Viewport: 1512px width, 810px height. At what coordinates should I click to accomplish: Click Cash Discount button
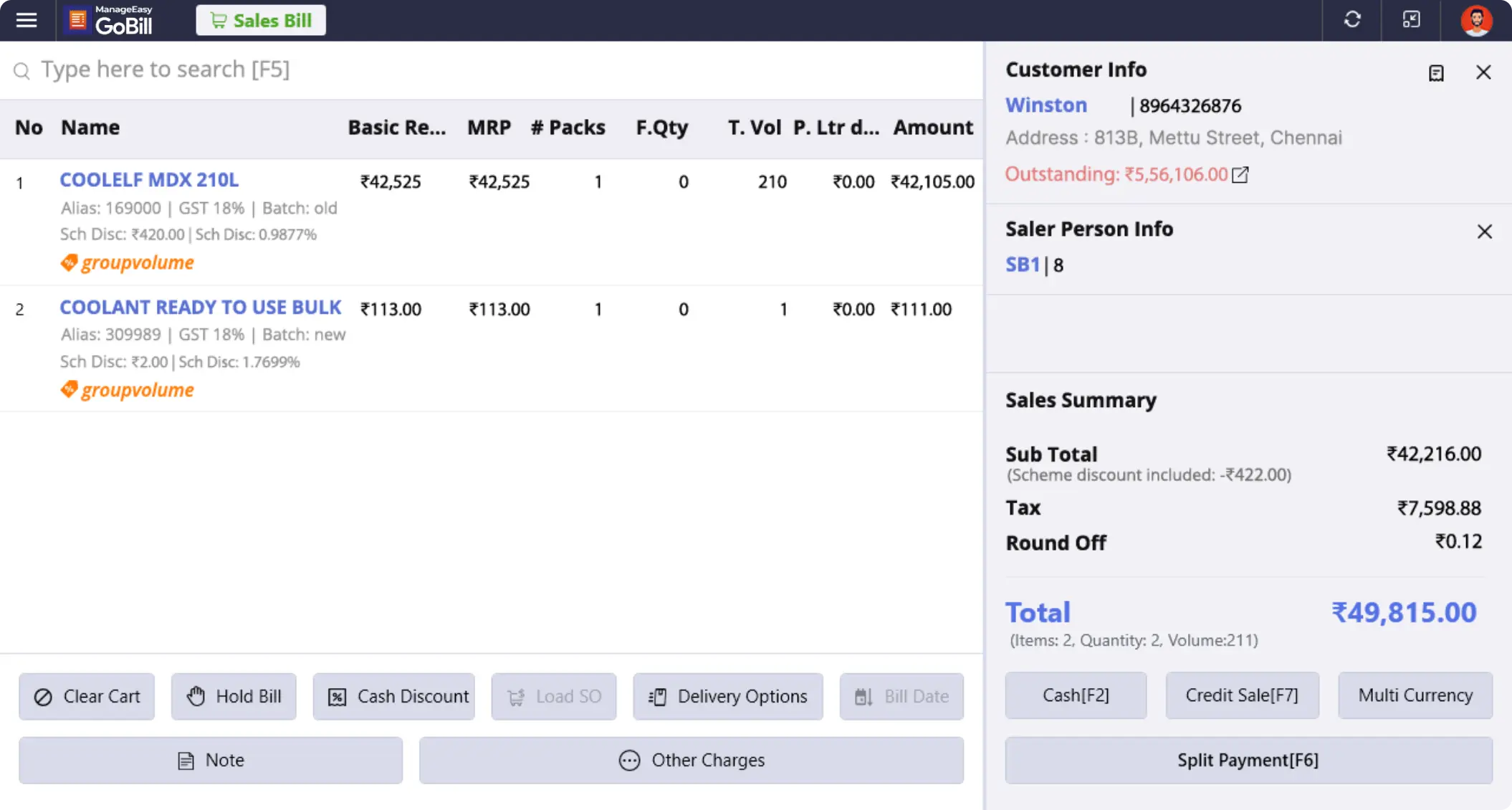click(x=394, y=696)
